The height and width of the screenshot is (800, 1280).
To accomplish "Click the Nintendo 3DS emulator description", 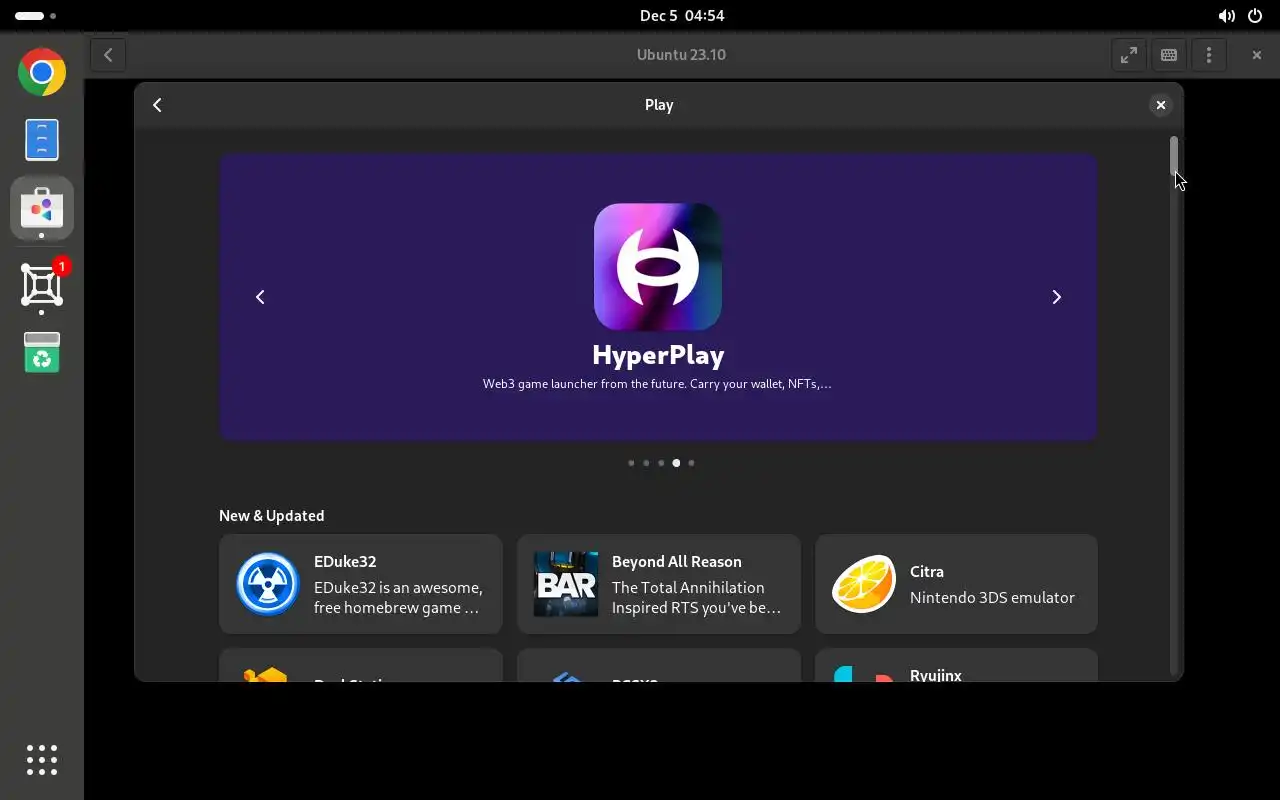I will click(992, 598).
